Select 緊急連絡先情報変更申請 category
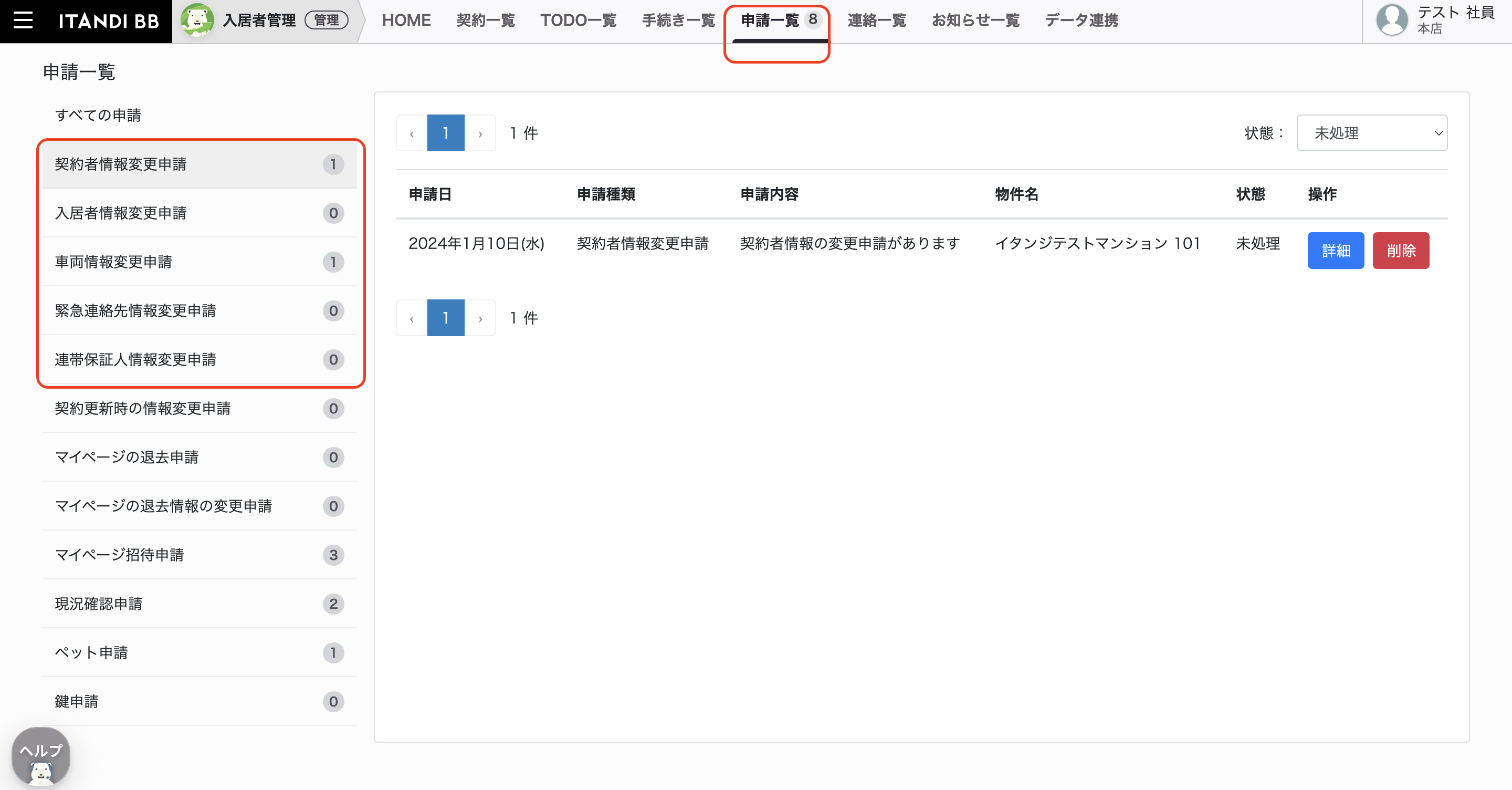The image size is (1512, 790). [x=199, y=310]
